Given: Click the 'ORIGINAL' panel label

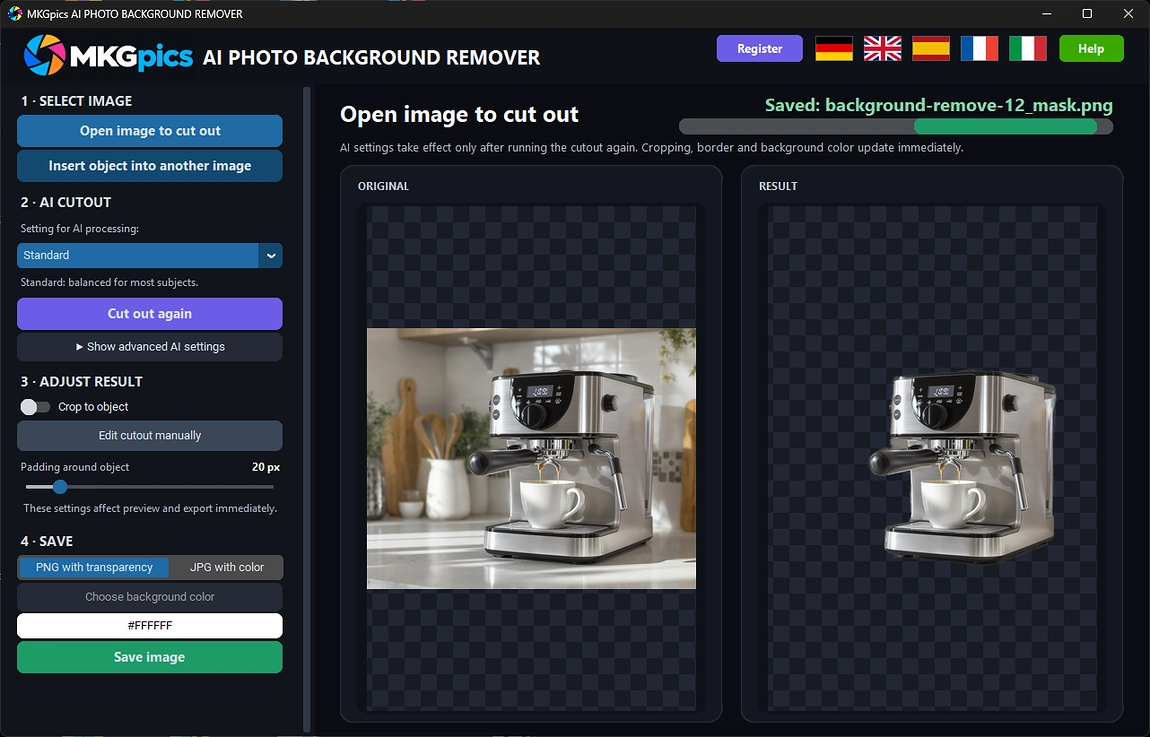Looking at the screenshot, I should (384, 186).
